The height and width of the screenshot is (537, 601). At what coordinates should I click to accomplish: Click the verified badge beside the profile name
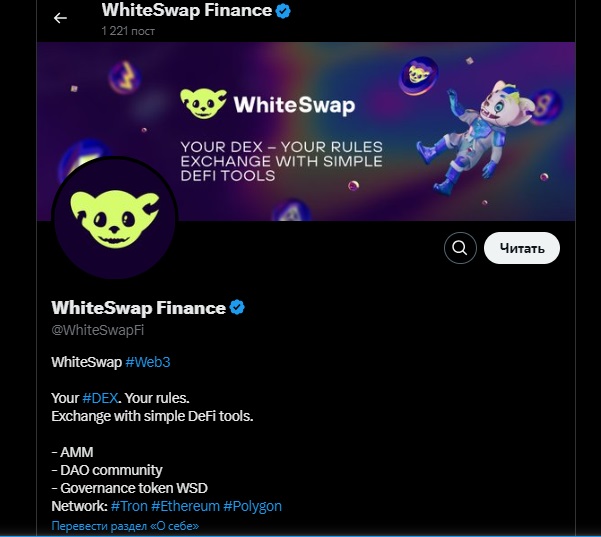pos(238,307)
